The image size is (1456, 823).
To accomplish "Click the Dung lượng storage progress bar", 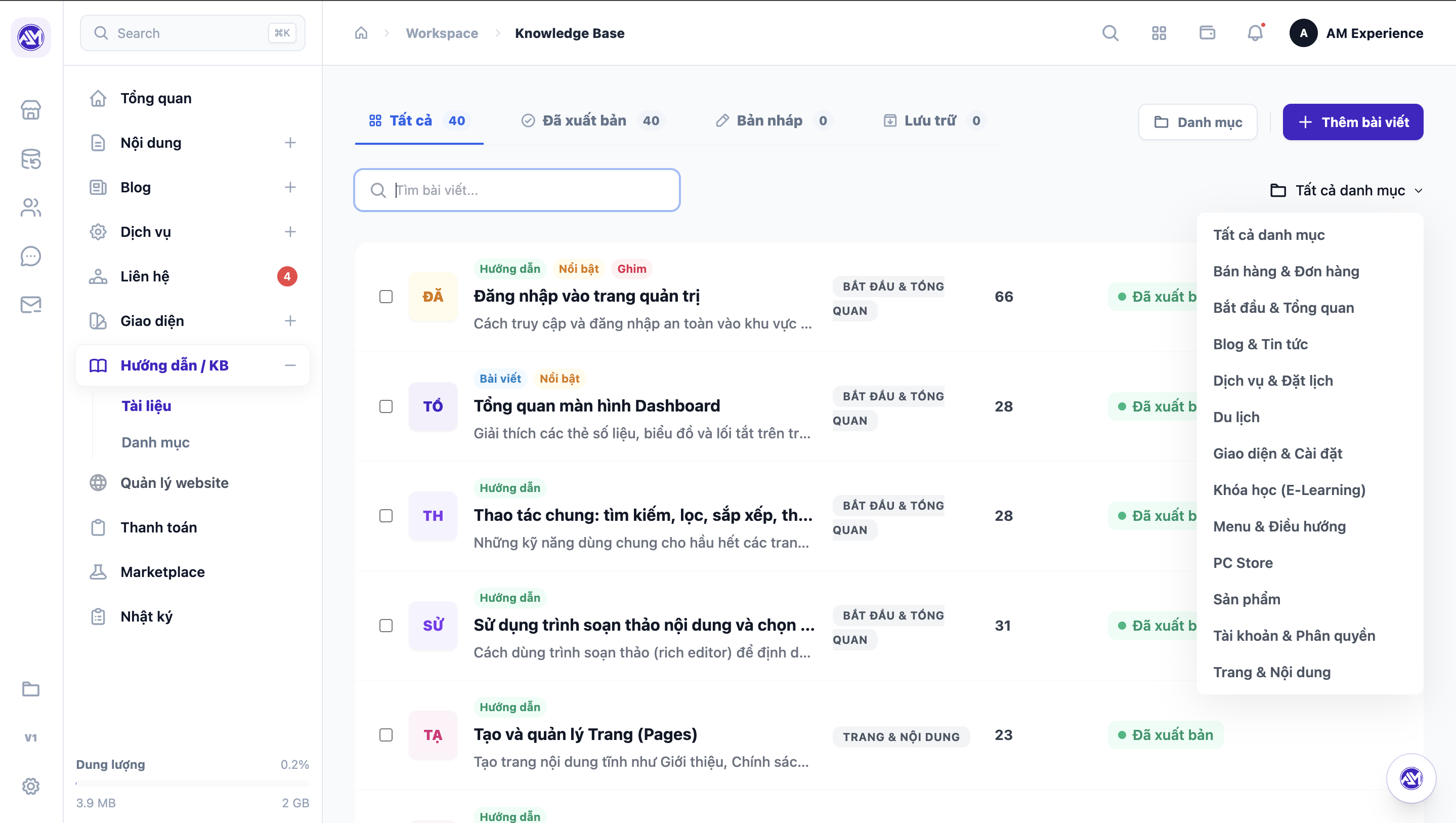I will pyautogui.click(x=193, y=784).
